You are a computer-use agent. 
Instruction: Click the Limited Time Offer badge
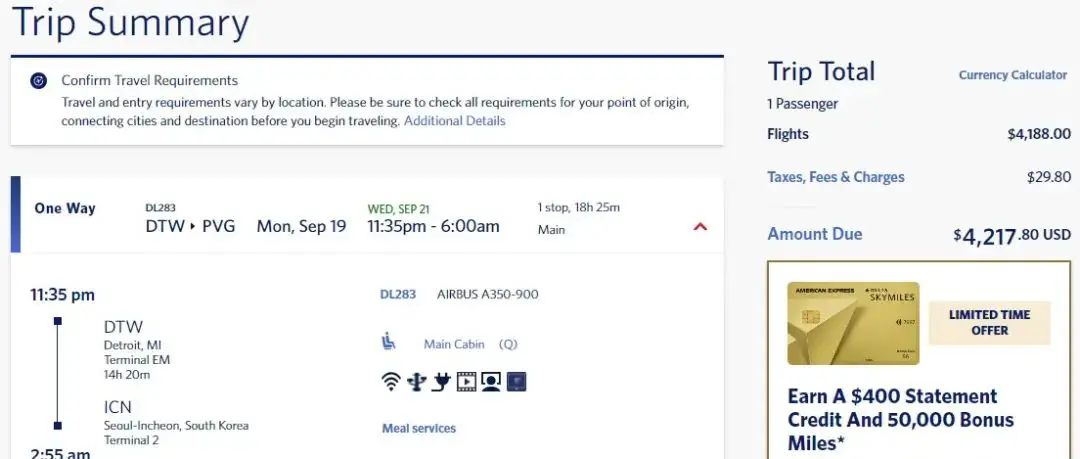(x=989, y=323)
